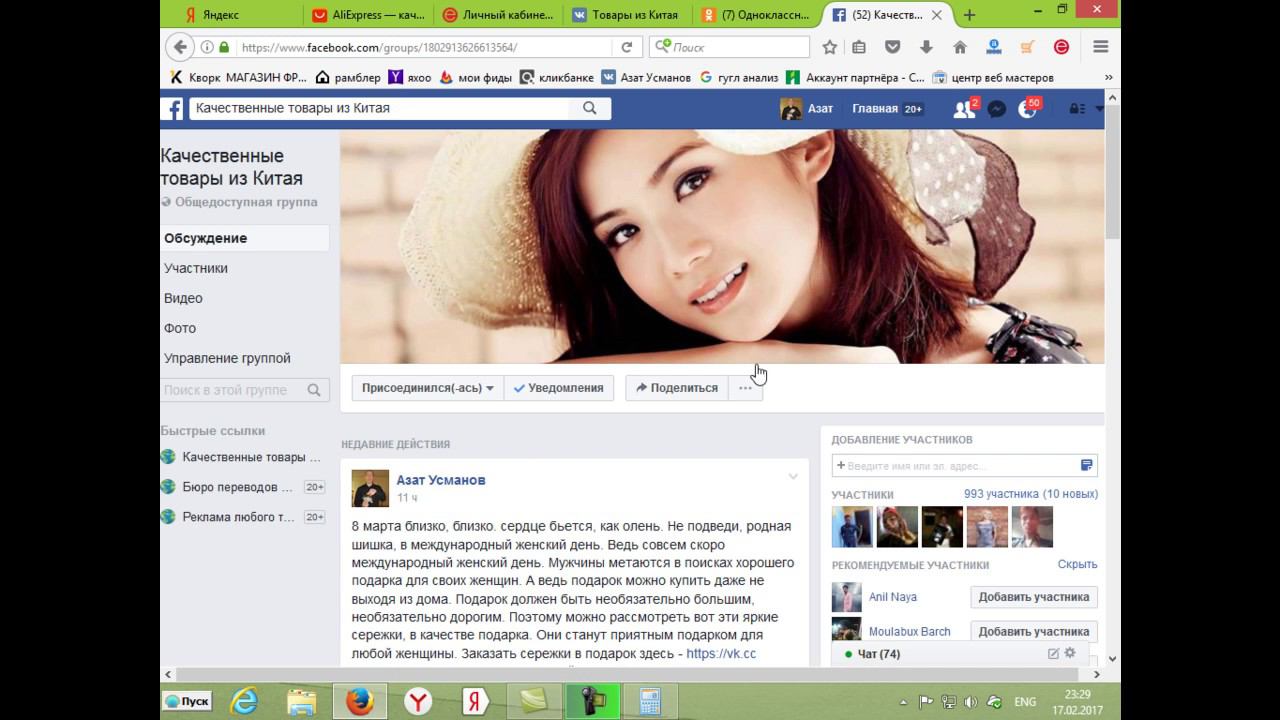
Task: Switch to the Одноклассники tab
Action: 757,15
